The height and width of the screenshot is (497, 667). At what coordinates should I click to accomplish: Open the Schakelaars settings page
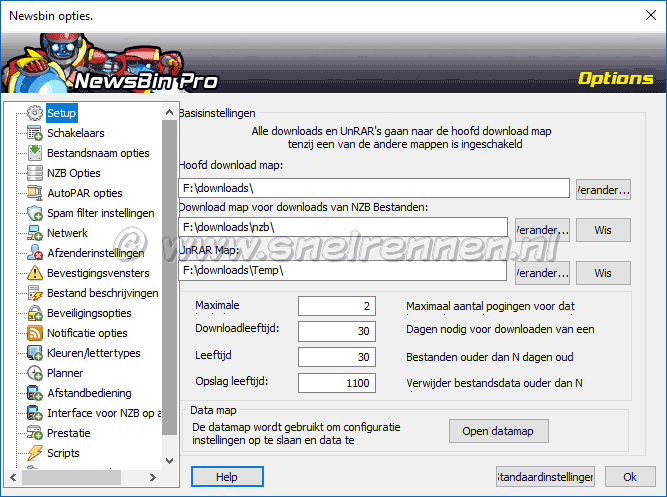pos(76,133)
